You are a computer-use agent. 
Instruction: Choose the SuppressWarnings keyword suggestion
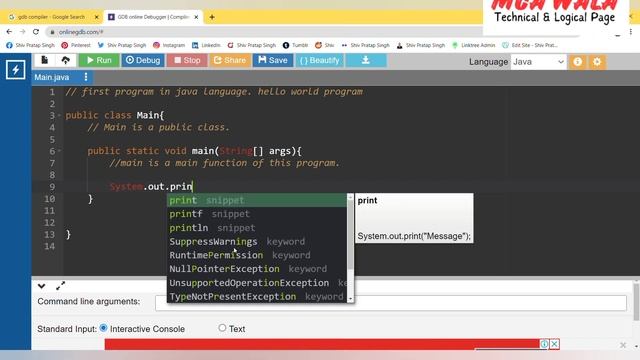pos(257,242)
